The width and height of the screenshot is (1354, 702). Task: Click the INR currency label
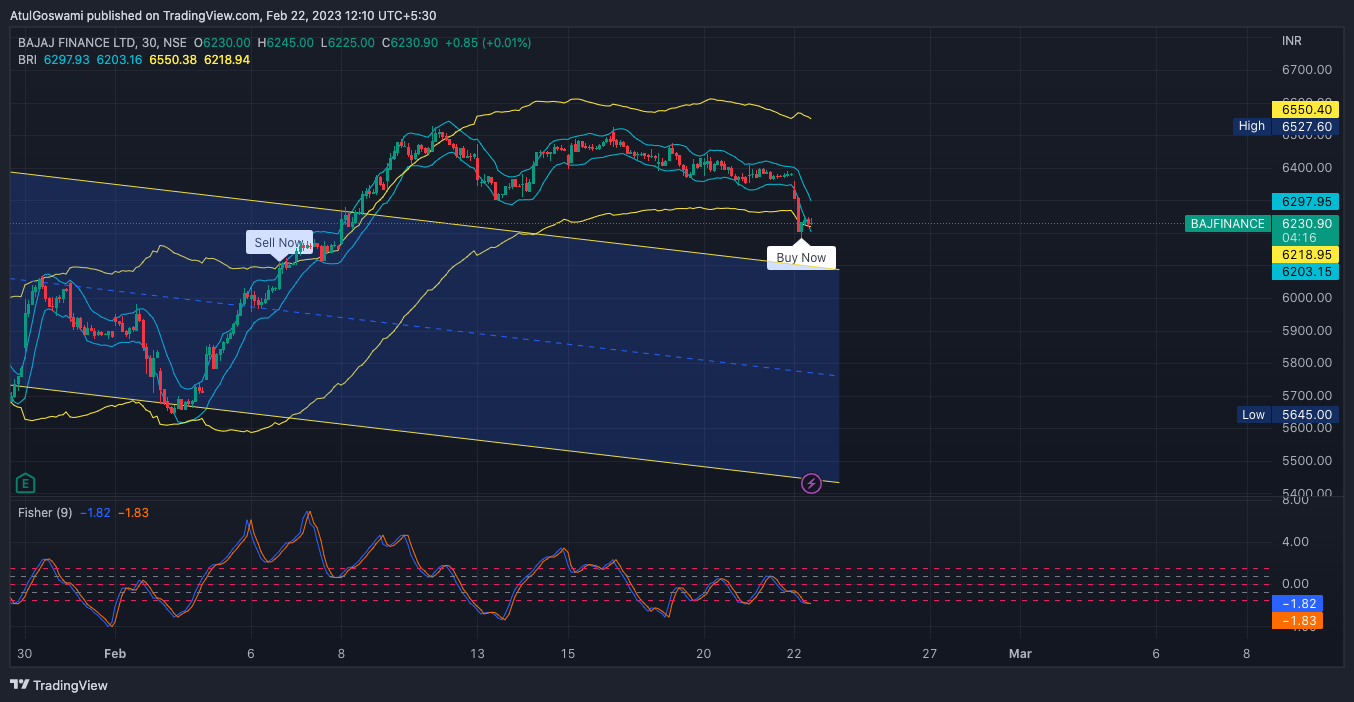pyautogui.click(x=1292, y=41)
